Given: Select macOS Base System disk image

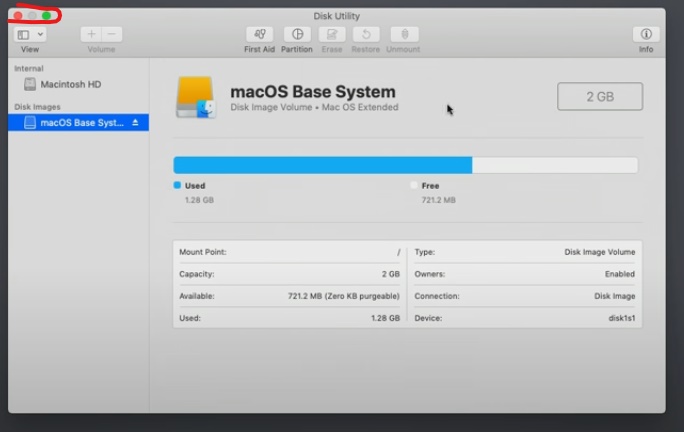Looking at the screenshot, I should click(79, 123).
